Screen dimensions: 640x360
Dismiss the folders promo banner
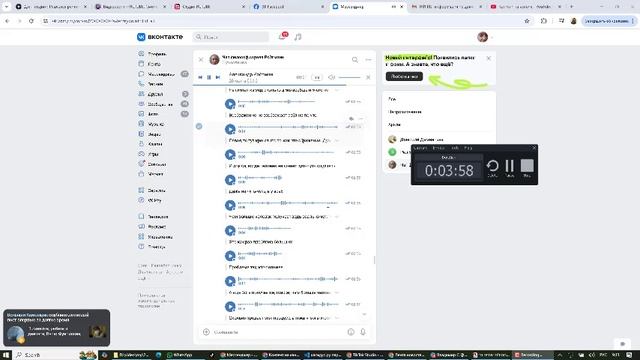pyautogui.click(x=489, y=58)
